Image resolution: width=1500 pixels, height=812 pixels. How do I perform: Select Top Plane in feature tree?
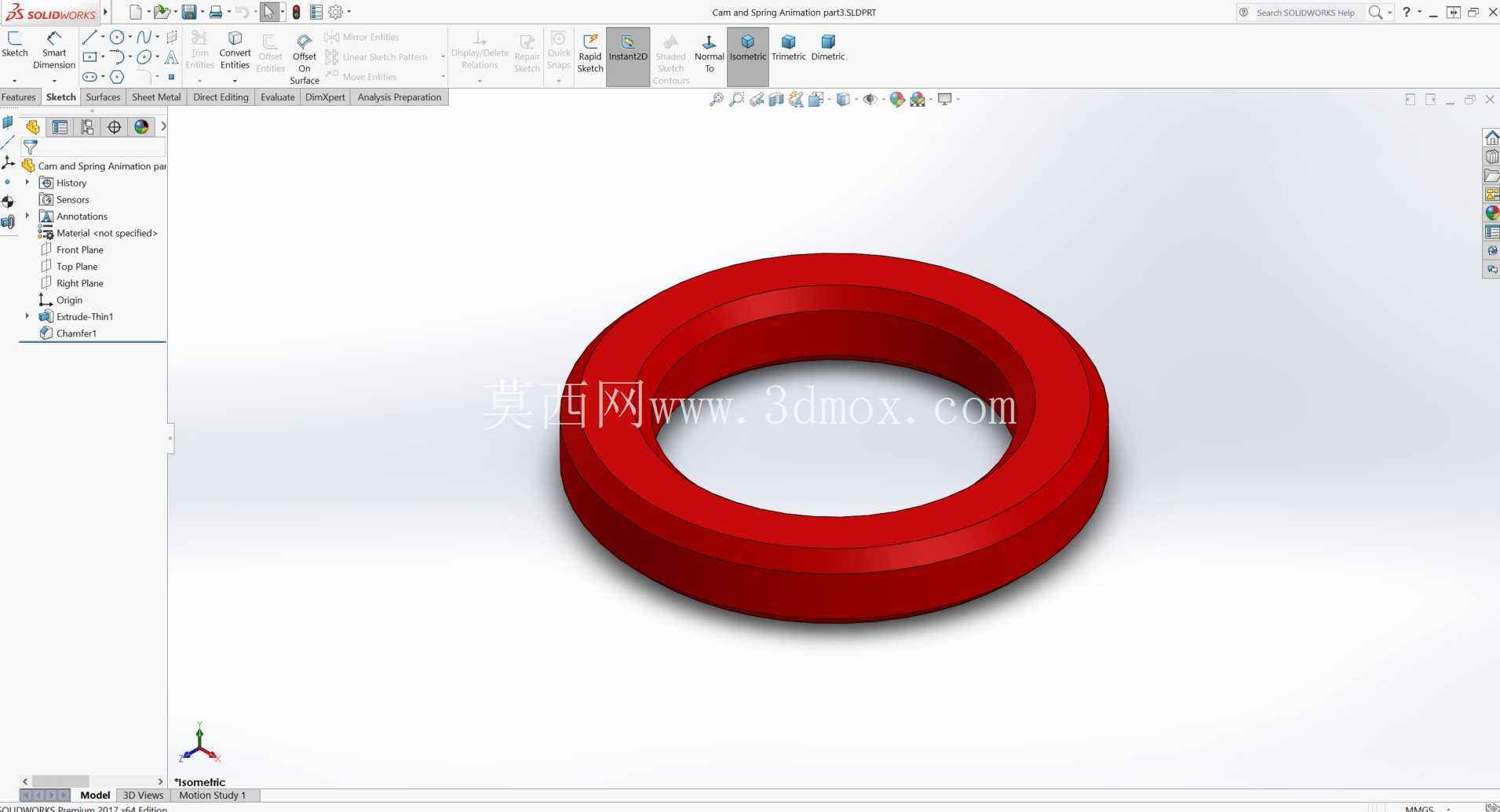(68, 267)
